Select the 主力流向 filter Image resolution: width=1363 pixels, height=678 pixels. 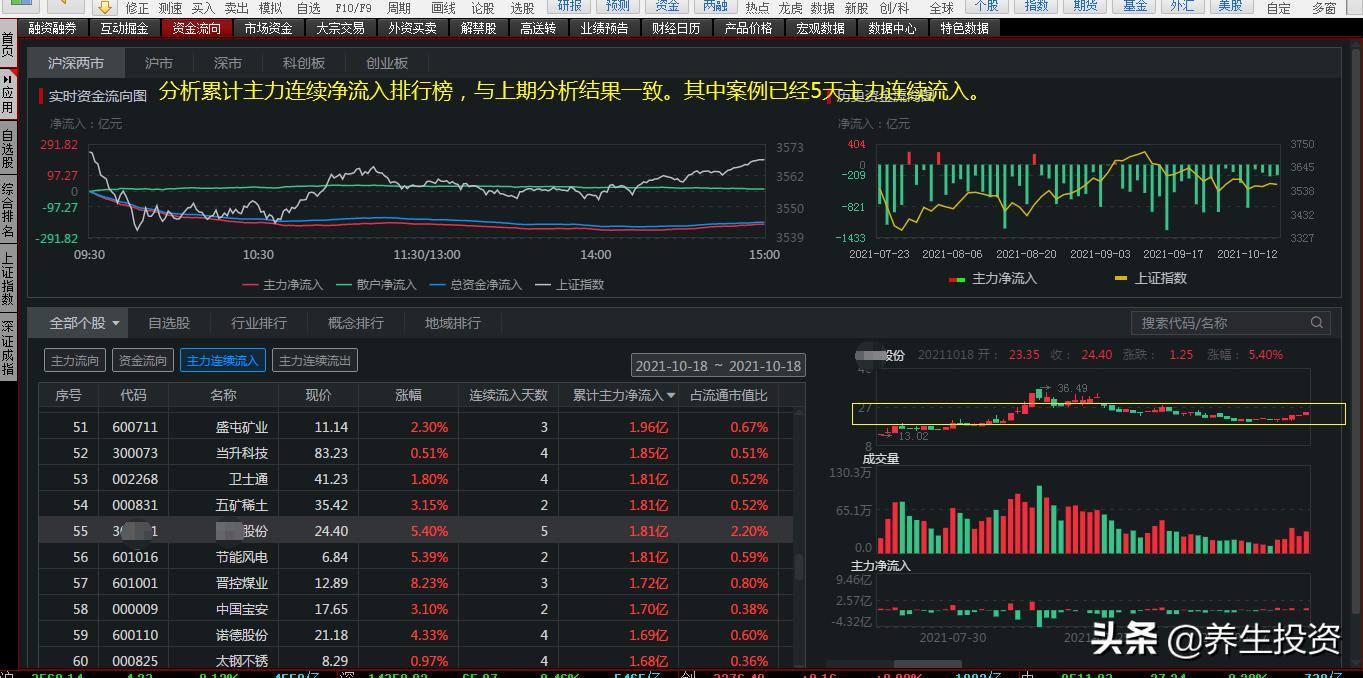75,361
